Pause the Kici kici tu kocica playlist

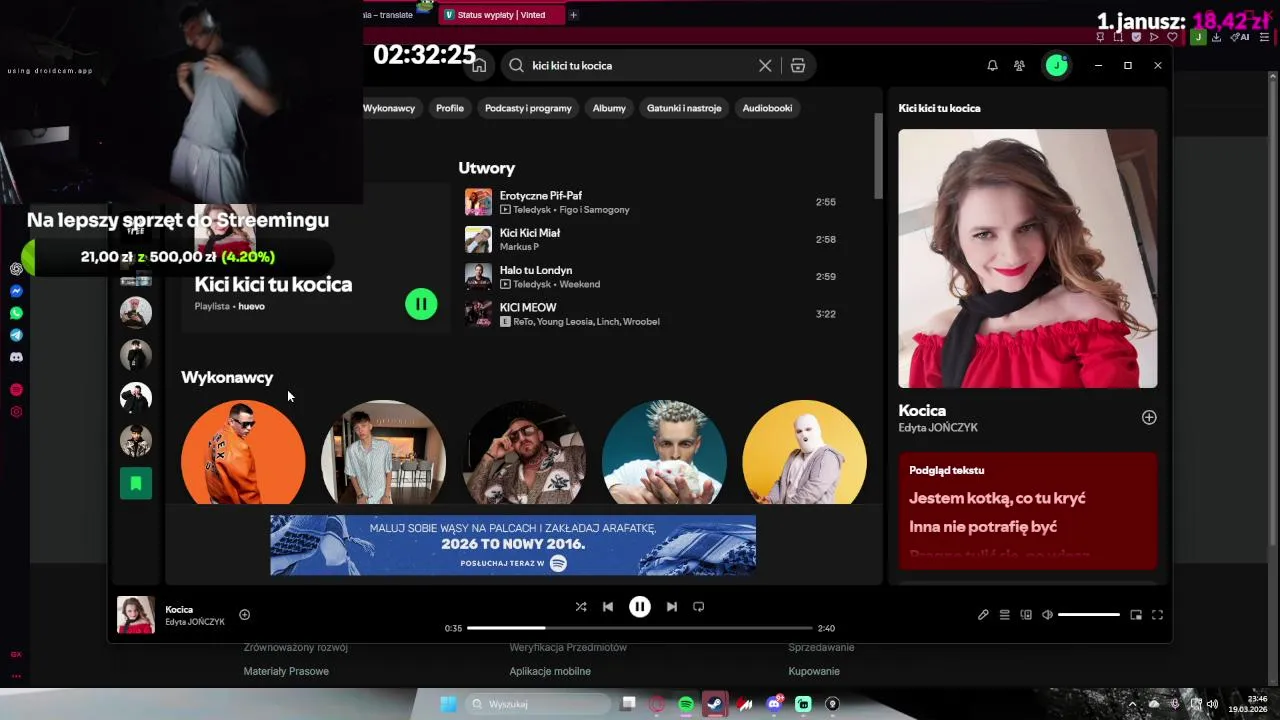pos(421,304)
